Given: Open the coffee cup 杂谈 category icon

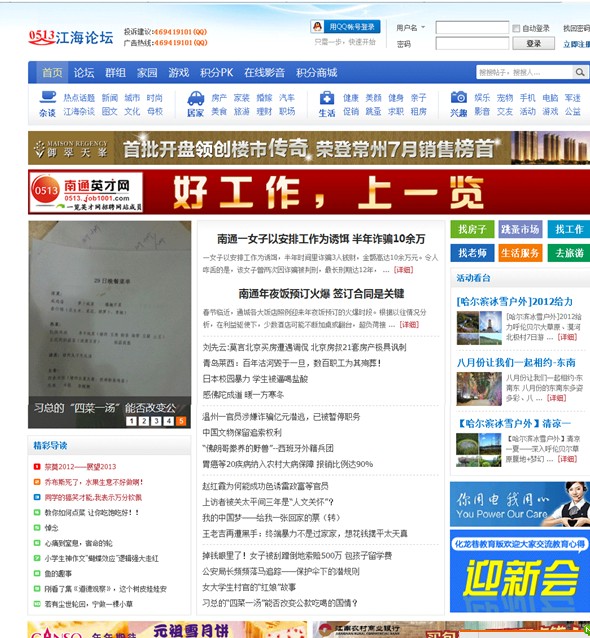Looking at the screenshot, I should click(x=48, y=97).
